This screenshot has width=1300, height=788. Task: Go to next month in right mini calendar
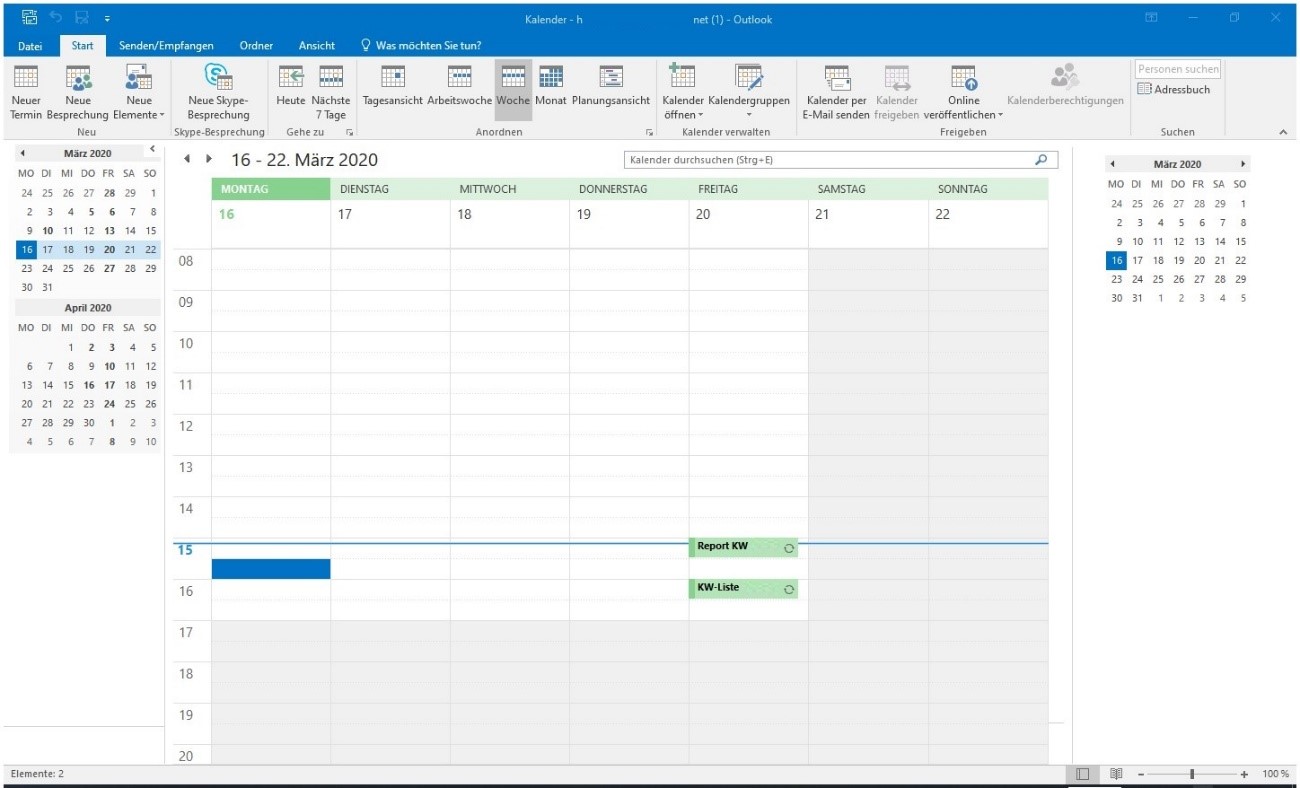pyautogui.click(x=1243, y=164)
